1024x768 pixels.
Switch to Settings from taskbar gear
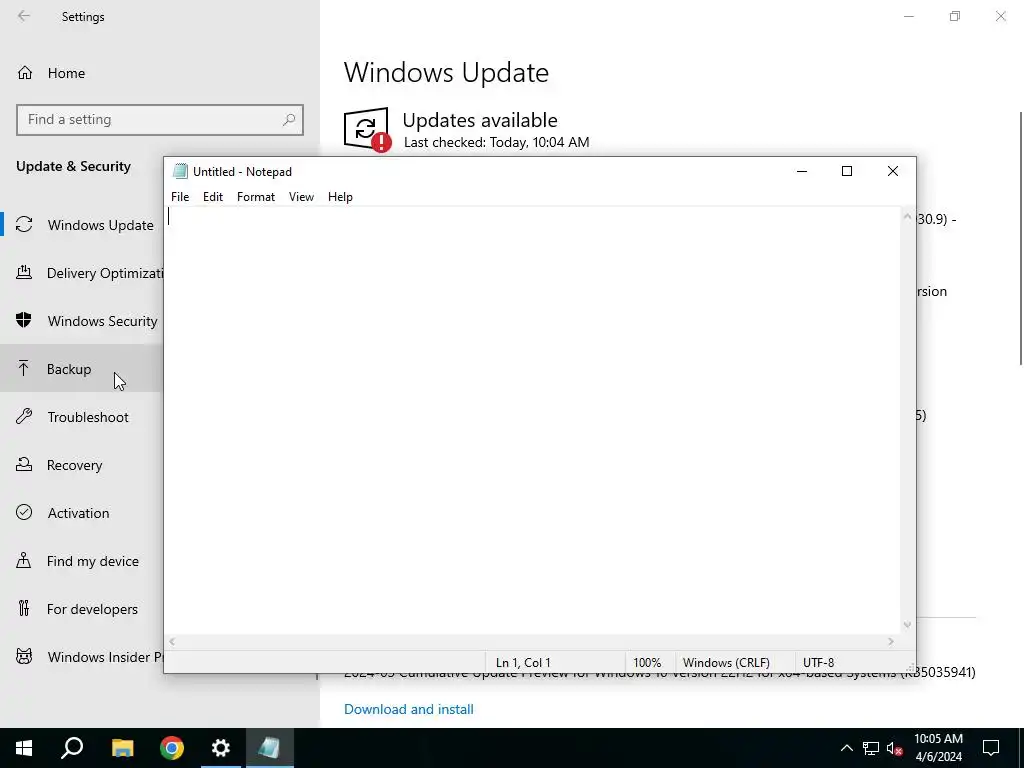[x=221, y=748]
